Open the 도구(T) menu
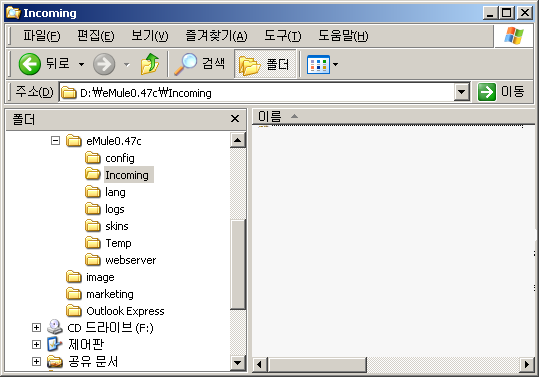 (x=283, y=35)
